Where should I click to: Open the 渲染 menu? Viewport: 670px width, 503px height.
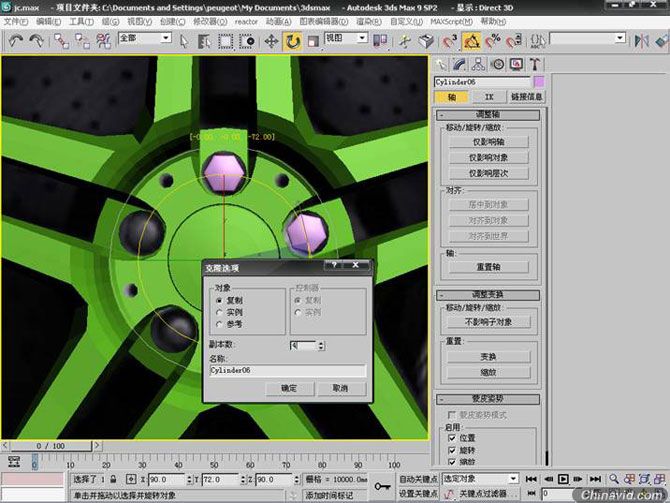(369, 21)
